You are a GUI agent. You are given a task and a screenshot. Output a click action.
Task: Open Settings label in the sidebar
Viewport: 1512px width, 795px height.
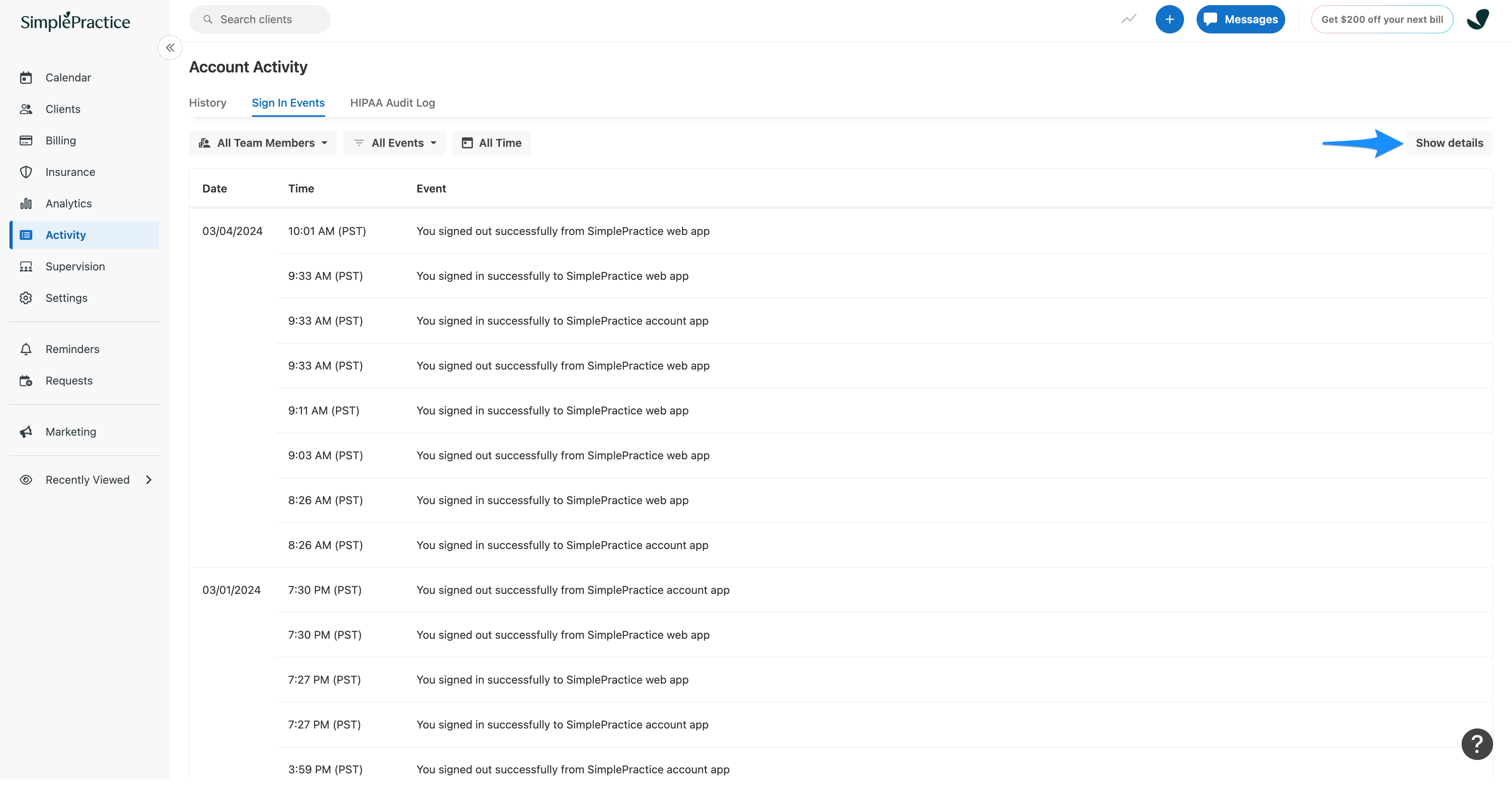[66, 298]
